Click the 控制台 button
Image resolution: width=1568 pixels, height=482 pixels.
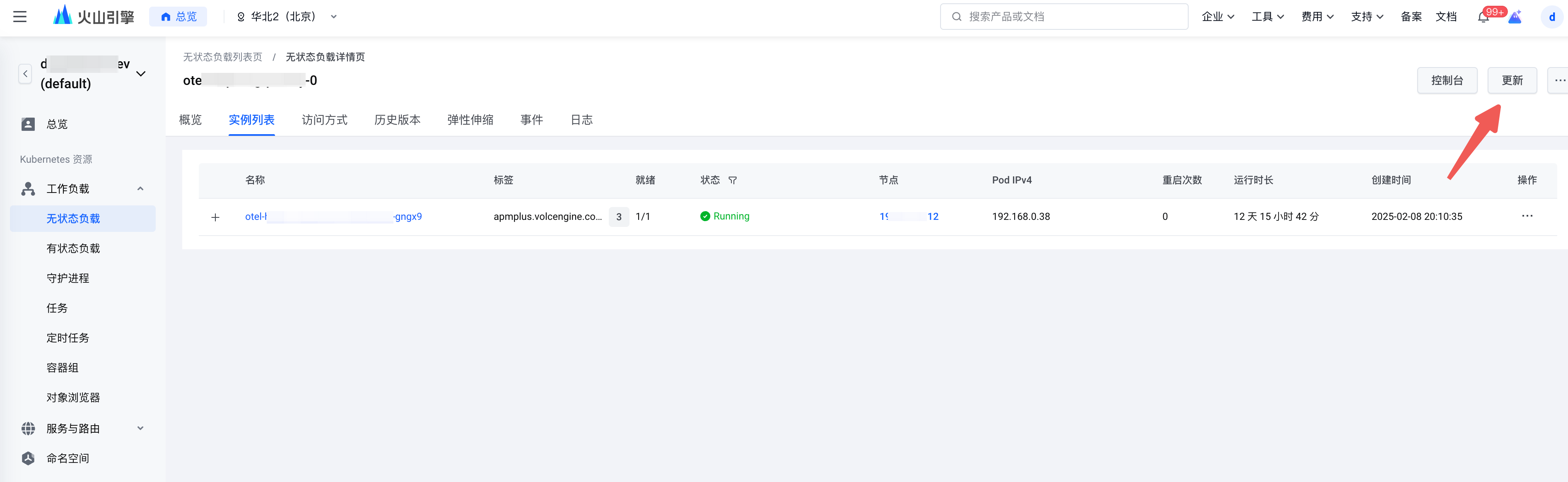pos(1447,80)
